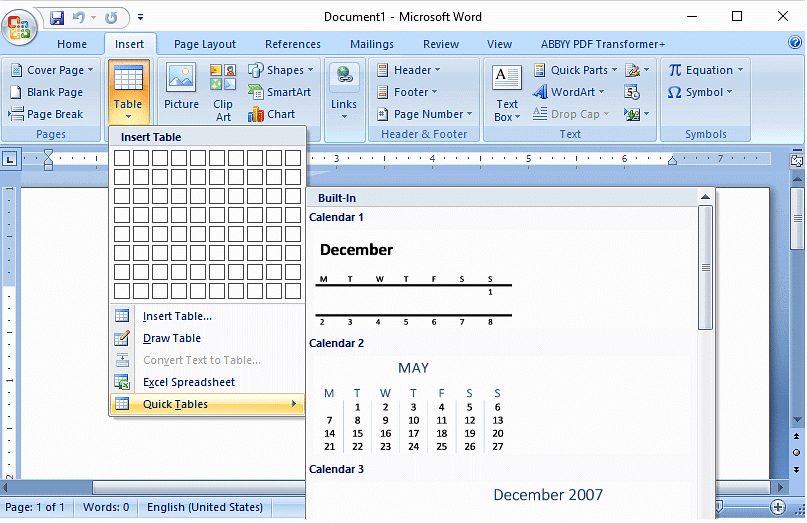
Task: Switch to the Home tab
Action: [x=72, y=44]
